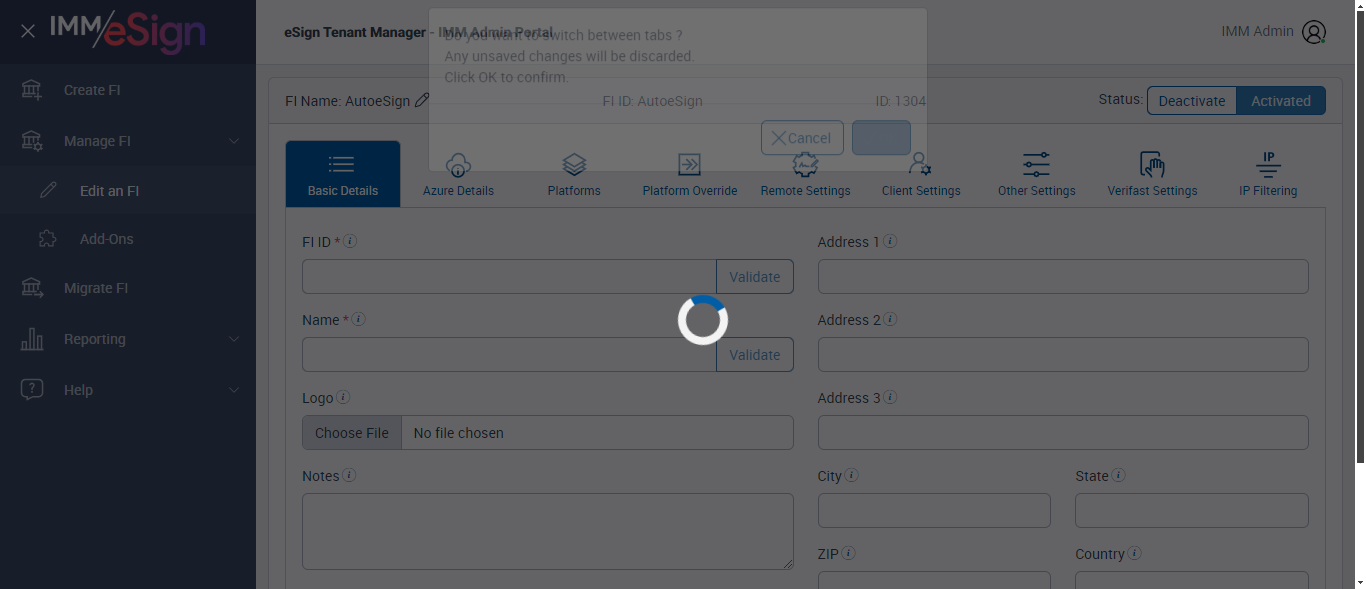Open the IMM Admin user profile icon
Viewport: 1366px width, 589px height.
1314,32
